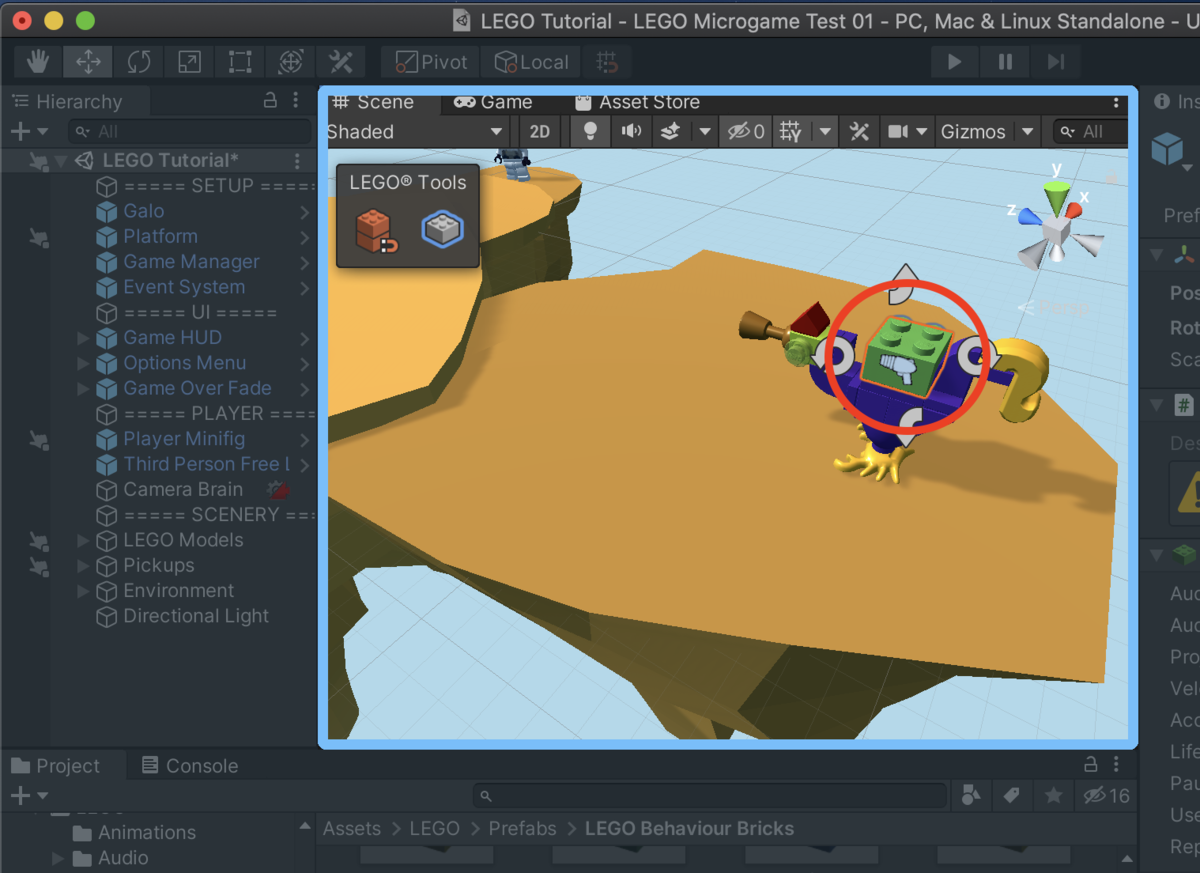1200x873 pixels.
Task: Toggle Local handle rotation mode
Action: point(531,62)
